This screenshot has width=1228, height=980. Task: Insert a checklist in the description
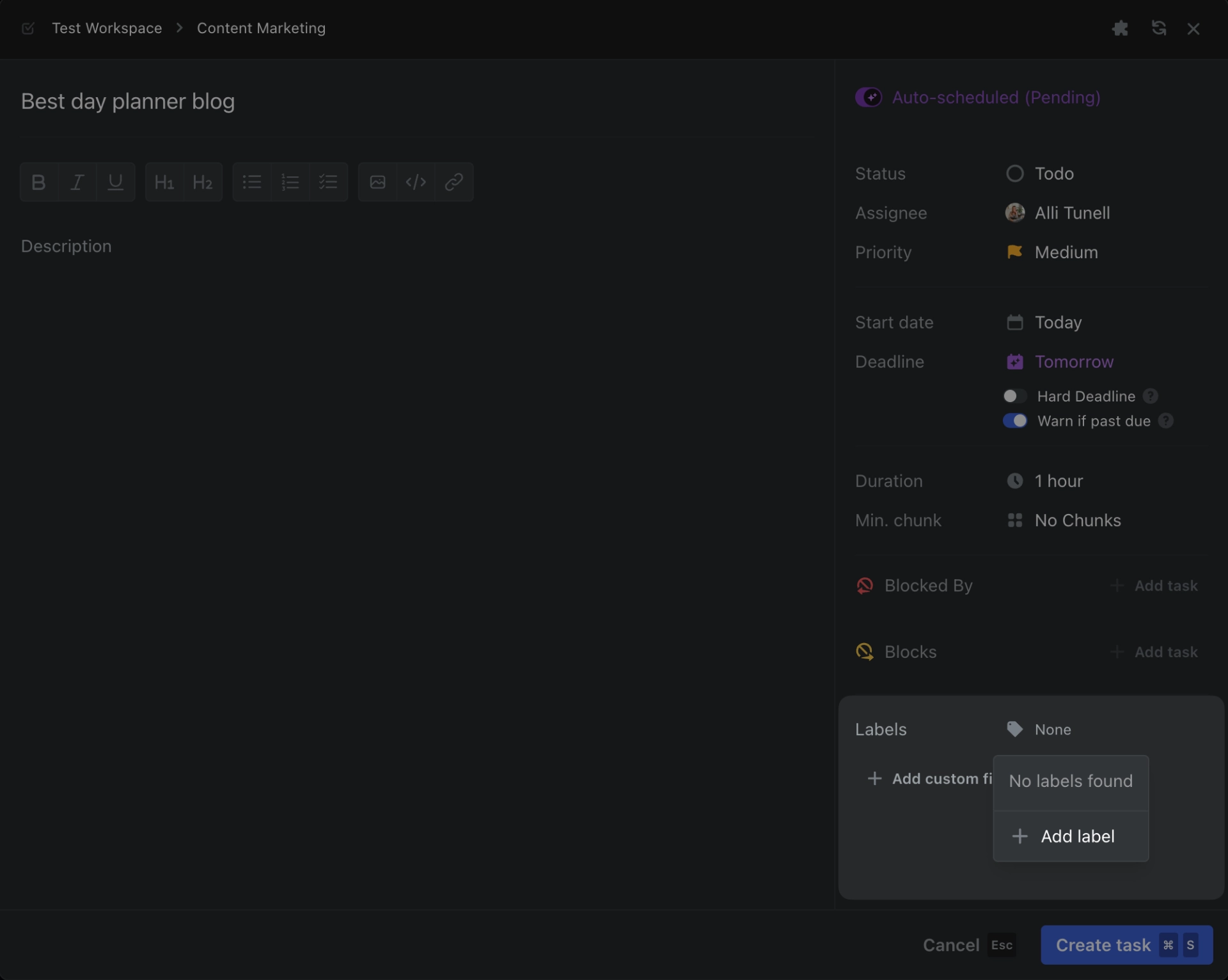click(x=328, y=182)
